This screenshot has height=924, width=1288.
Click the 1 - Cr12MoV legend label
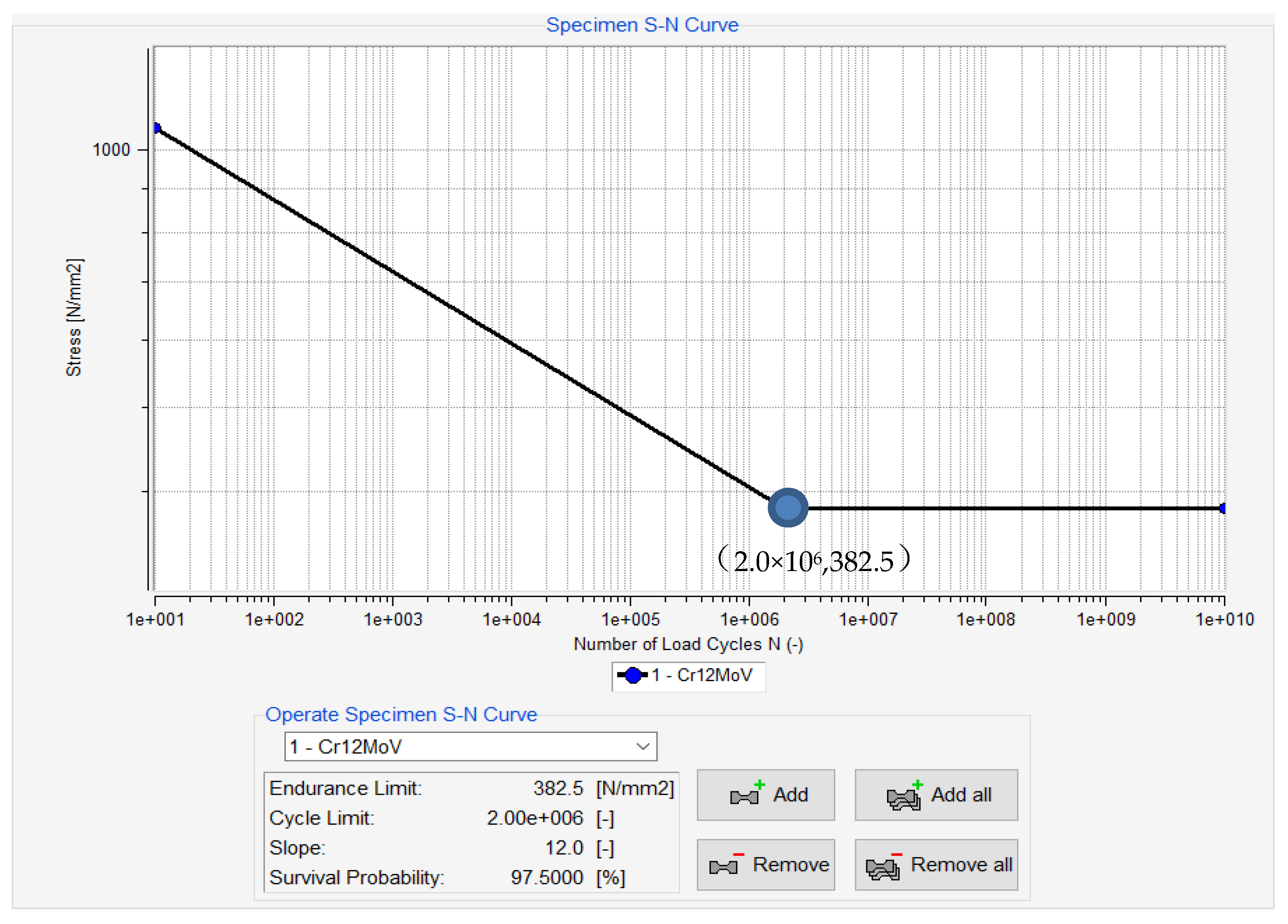[x=702, y=675]
